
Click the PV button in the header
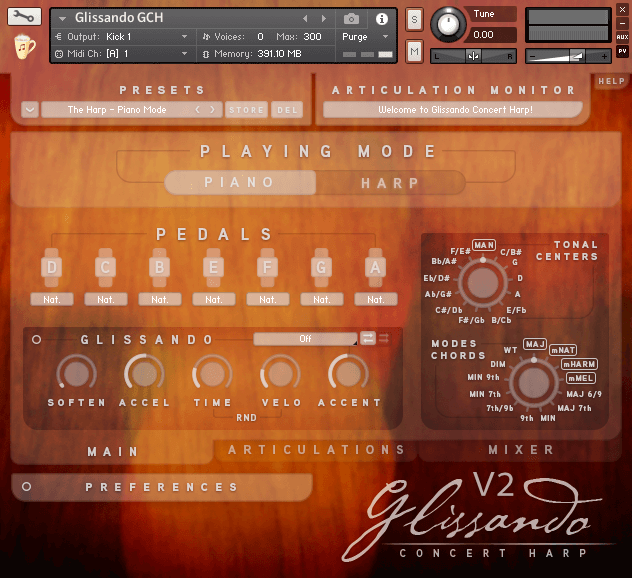coord(622,51)
